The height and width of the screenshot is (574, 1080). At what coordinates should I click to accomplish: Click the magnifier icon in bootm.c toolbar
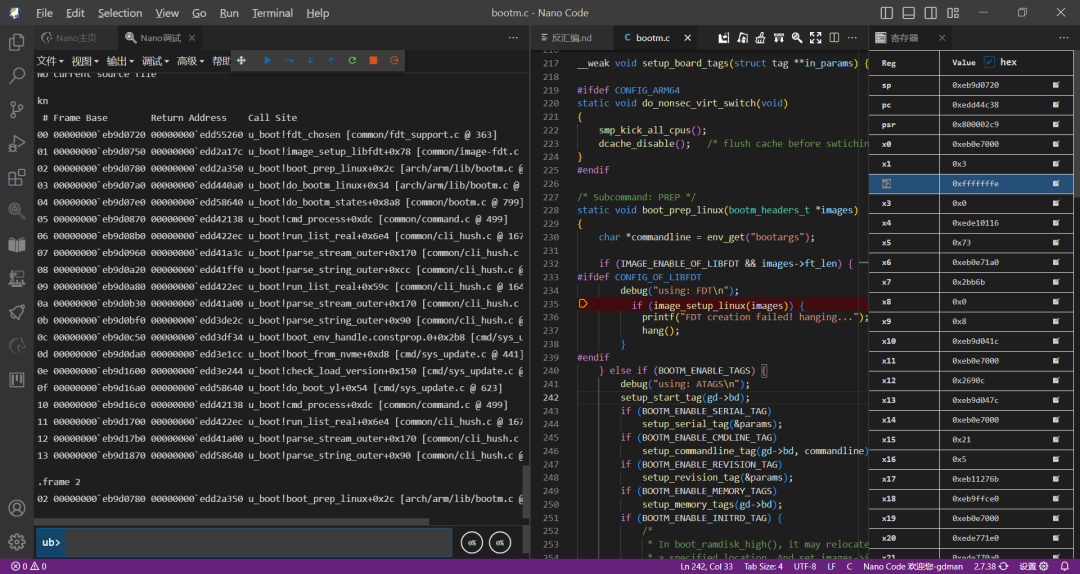tap(797, 38)
